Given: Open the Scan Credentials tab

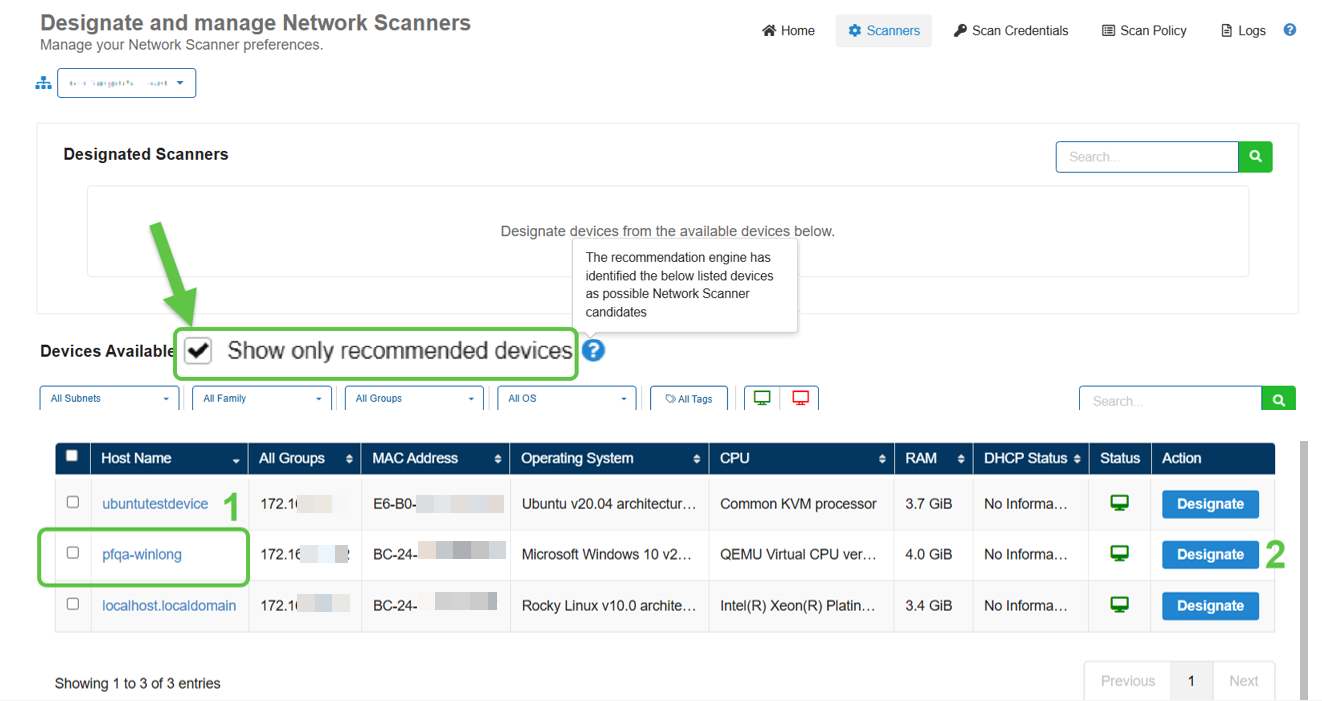Looking at the screenshot, I should (1011, 31).
